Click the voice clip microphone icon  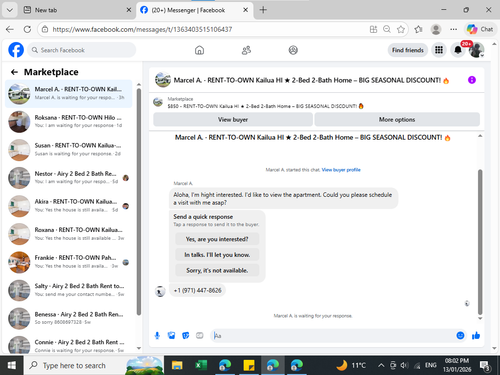coord(157,336)
